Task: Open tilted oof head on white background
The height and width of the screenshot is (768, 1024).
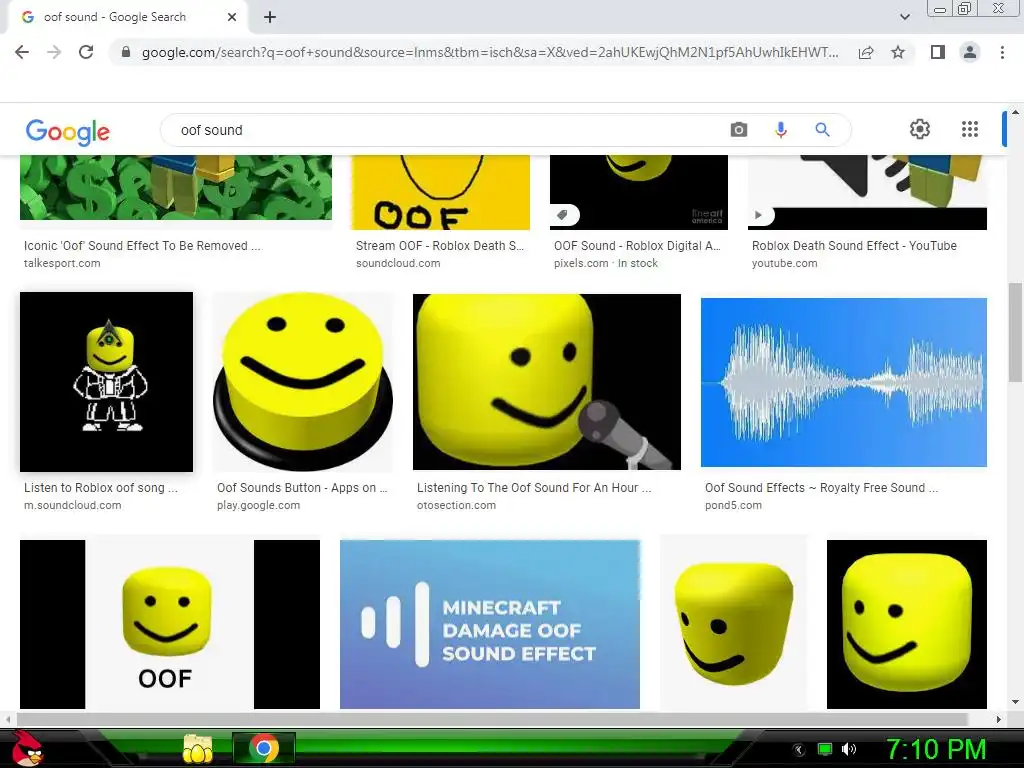Action: point(734,624)
